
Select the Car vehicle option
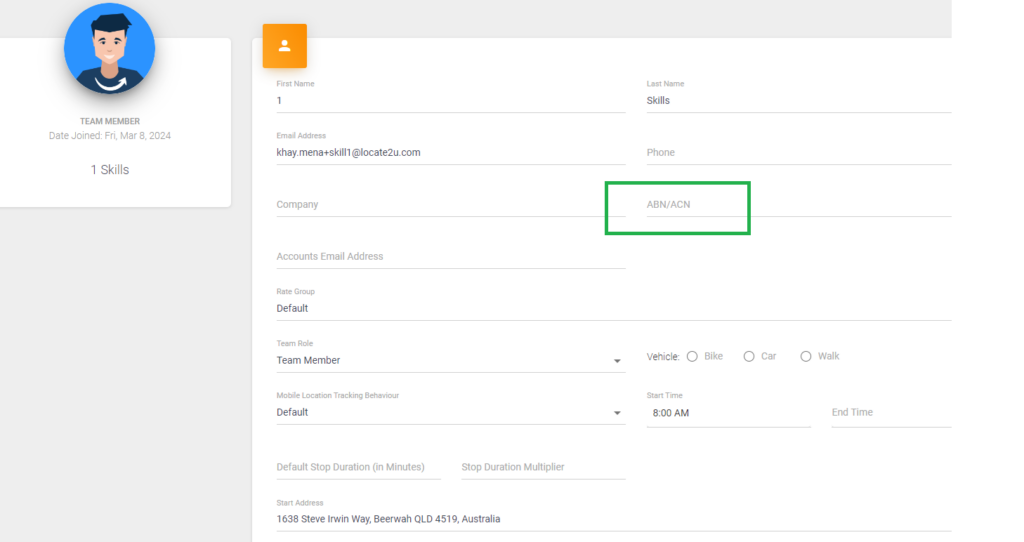[x=749, y=357]
